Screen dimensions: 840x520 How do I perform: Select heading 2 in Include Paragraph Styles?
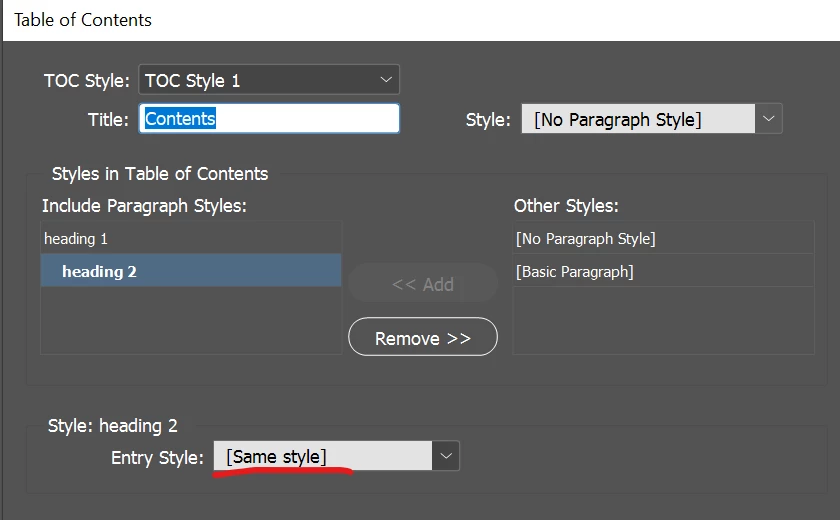pyautogui.click(x=190, y=271)
